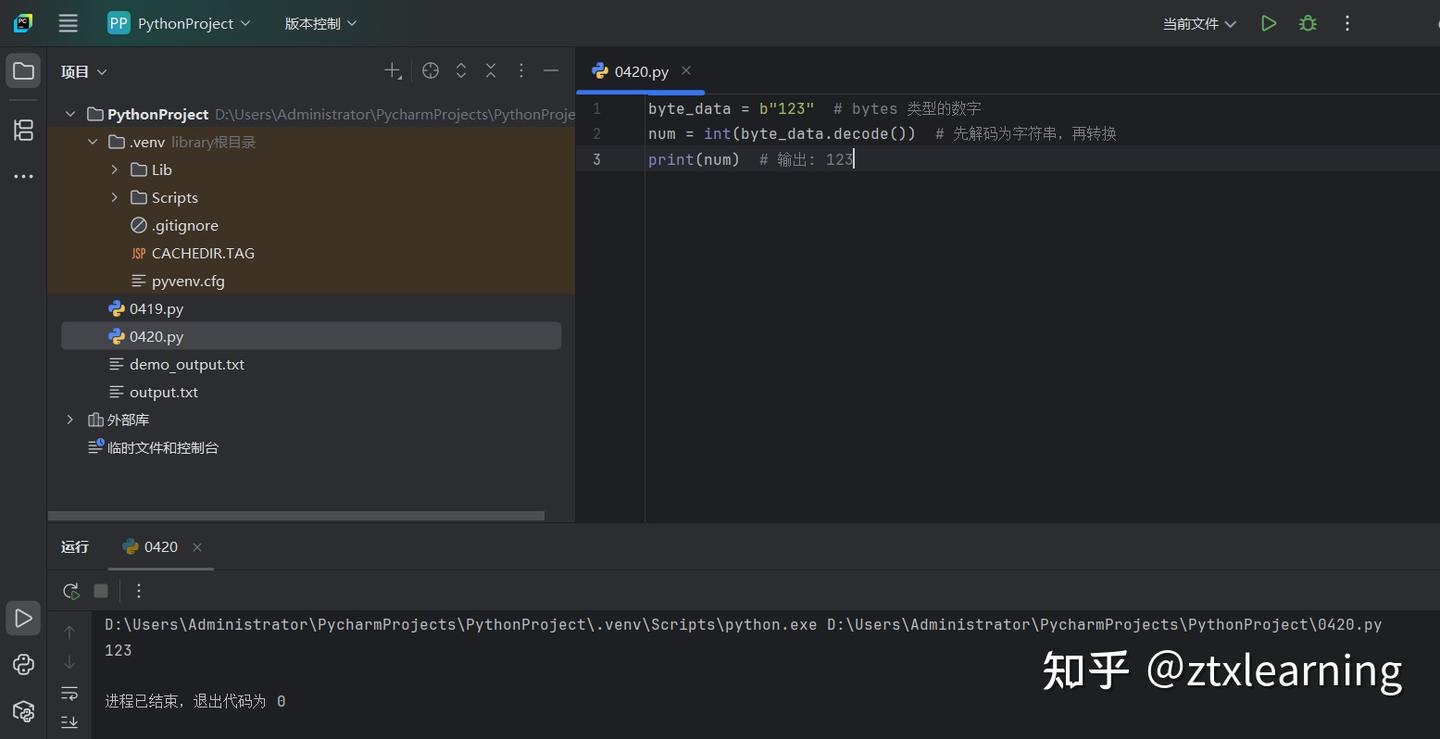The image size is (1440, 739).
Task: Open the PythonProject dropdown
Action: coord(180,23)
